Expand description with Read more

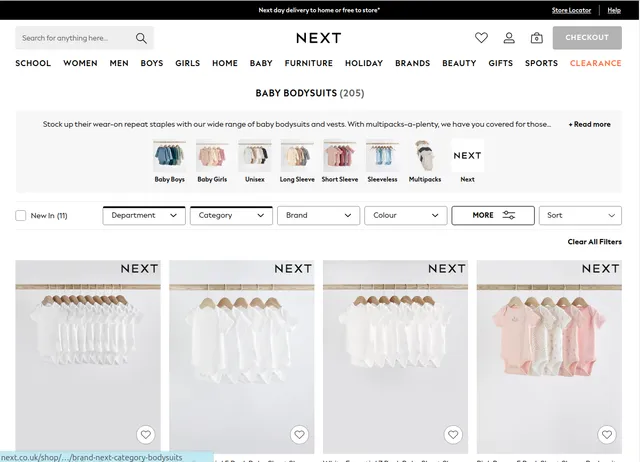pyautogui.click(x=589, y=124)
